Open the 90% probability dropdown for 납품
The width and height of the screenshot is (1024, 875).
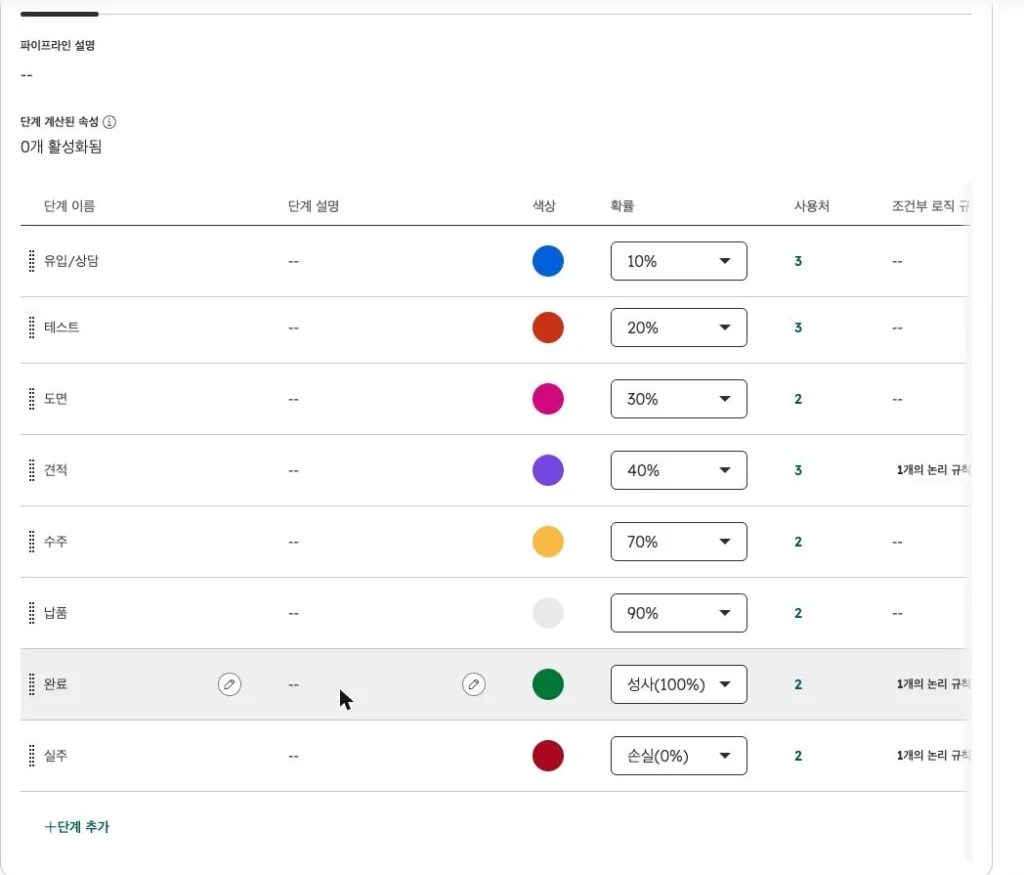(679, 613)
